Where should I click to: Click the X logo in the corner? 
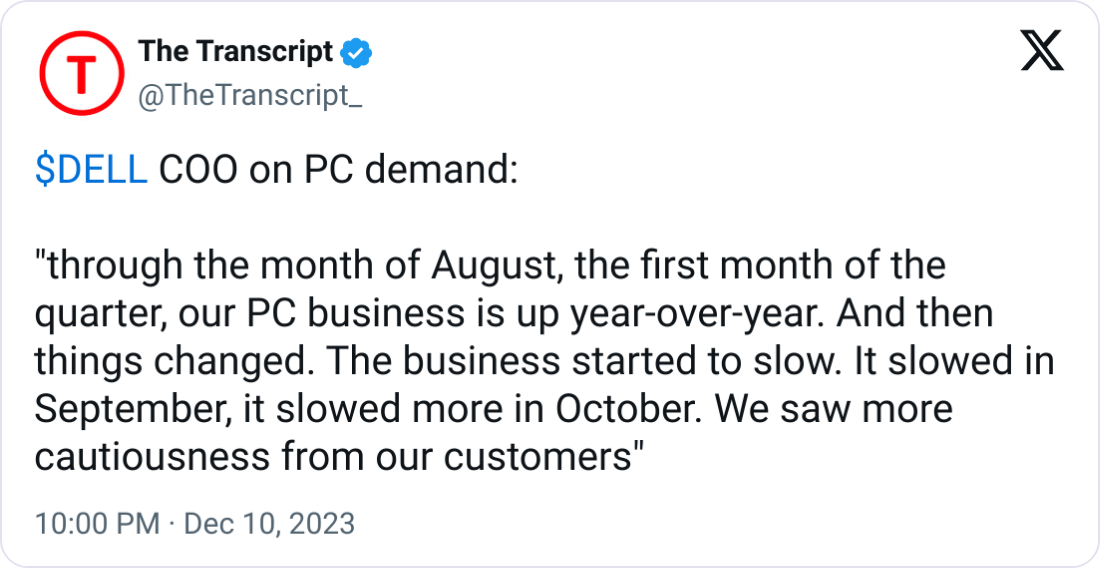coord(1042,52)
